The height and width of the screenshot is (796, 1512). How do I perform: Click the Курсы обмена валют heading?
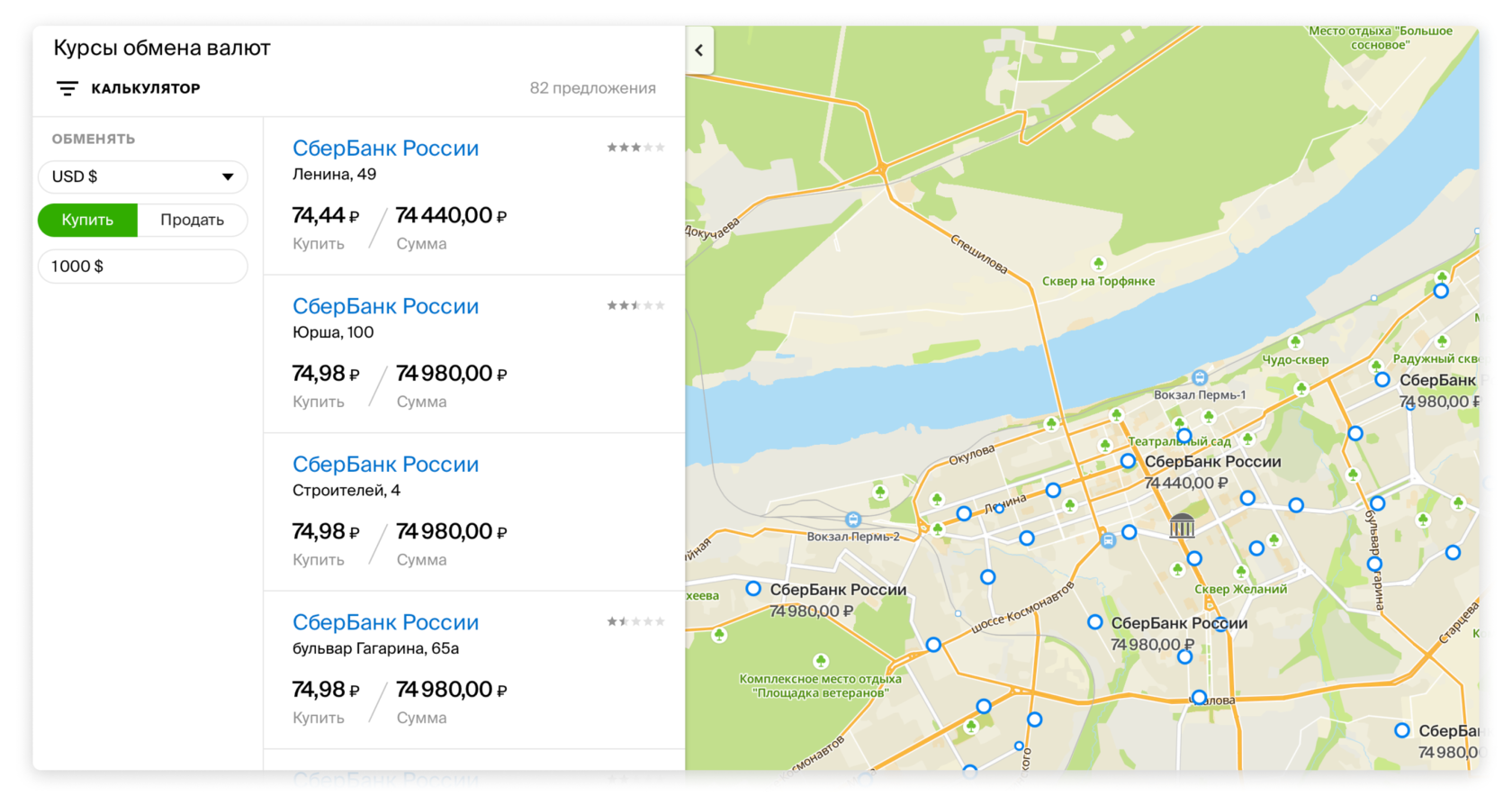(162, 49)
